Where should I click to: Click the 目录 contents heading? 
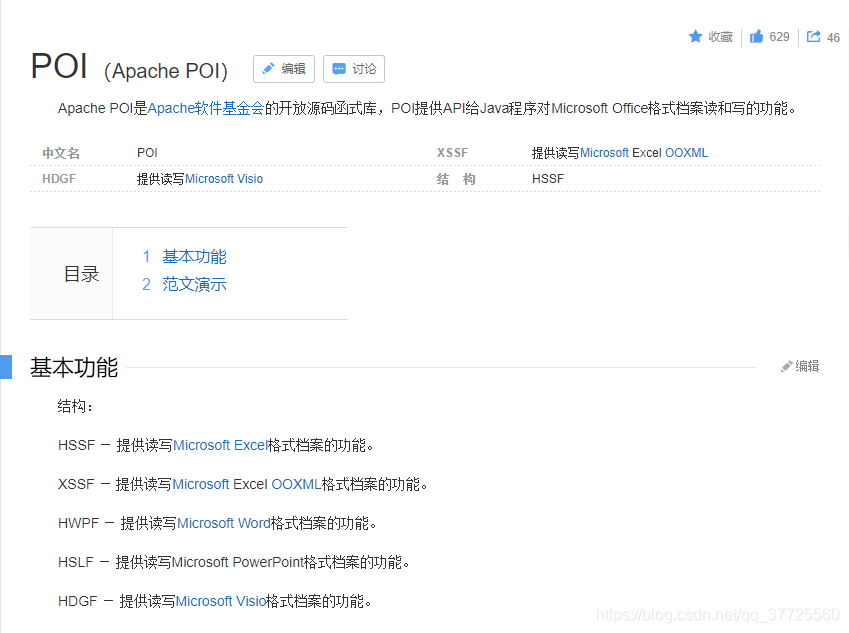82,274
